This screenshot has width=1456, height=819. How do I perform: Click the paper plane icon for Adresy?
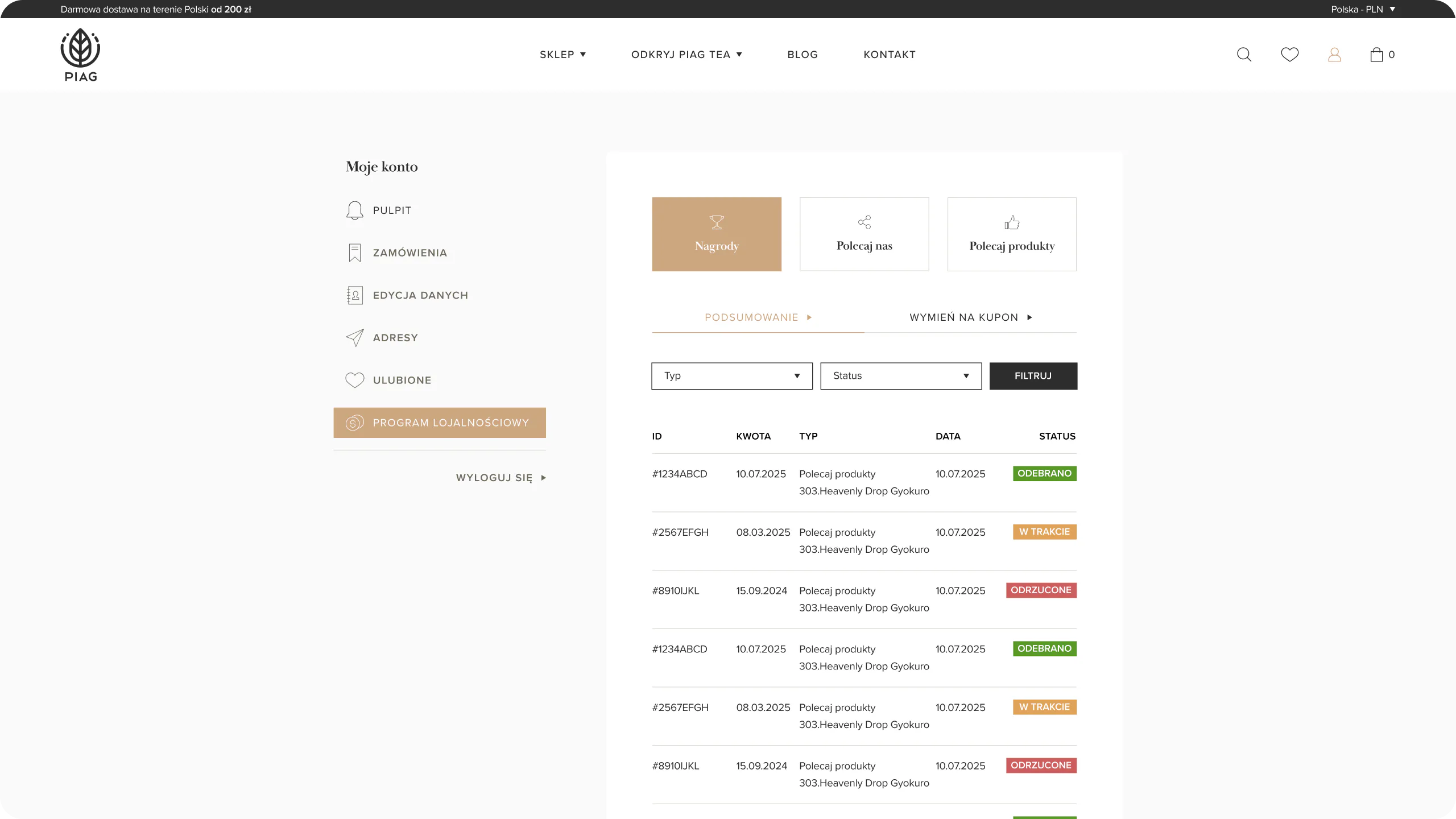pos(354,338)
